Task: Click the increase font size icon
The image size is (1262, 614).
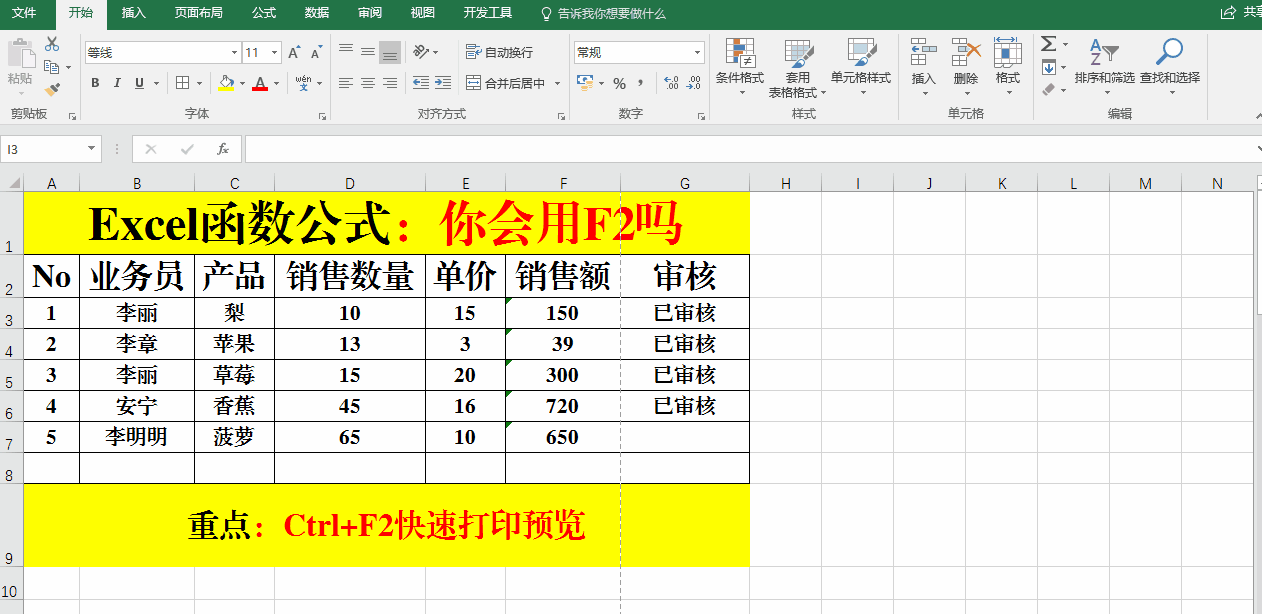Action: tap(294, 53)
